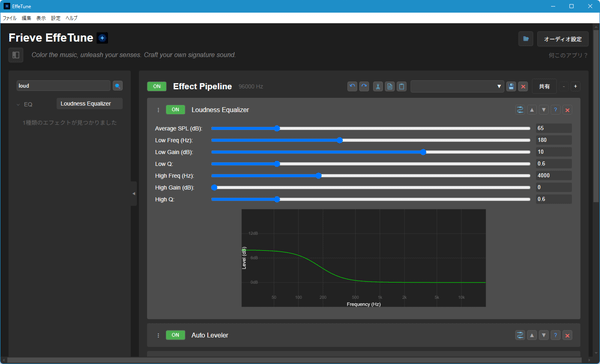The height and width of the screenshot is (364, 600).
Task: Open the preset selection dropdown
Action: [457, 87]
